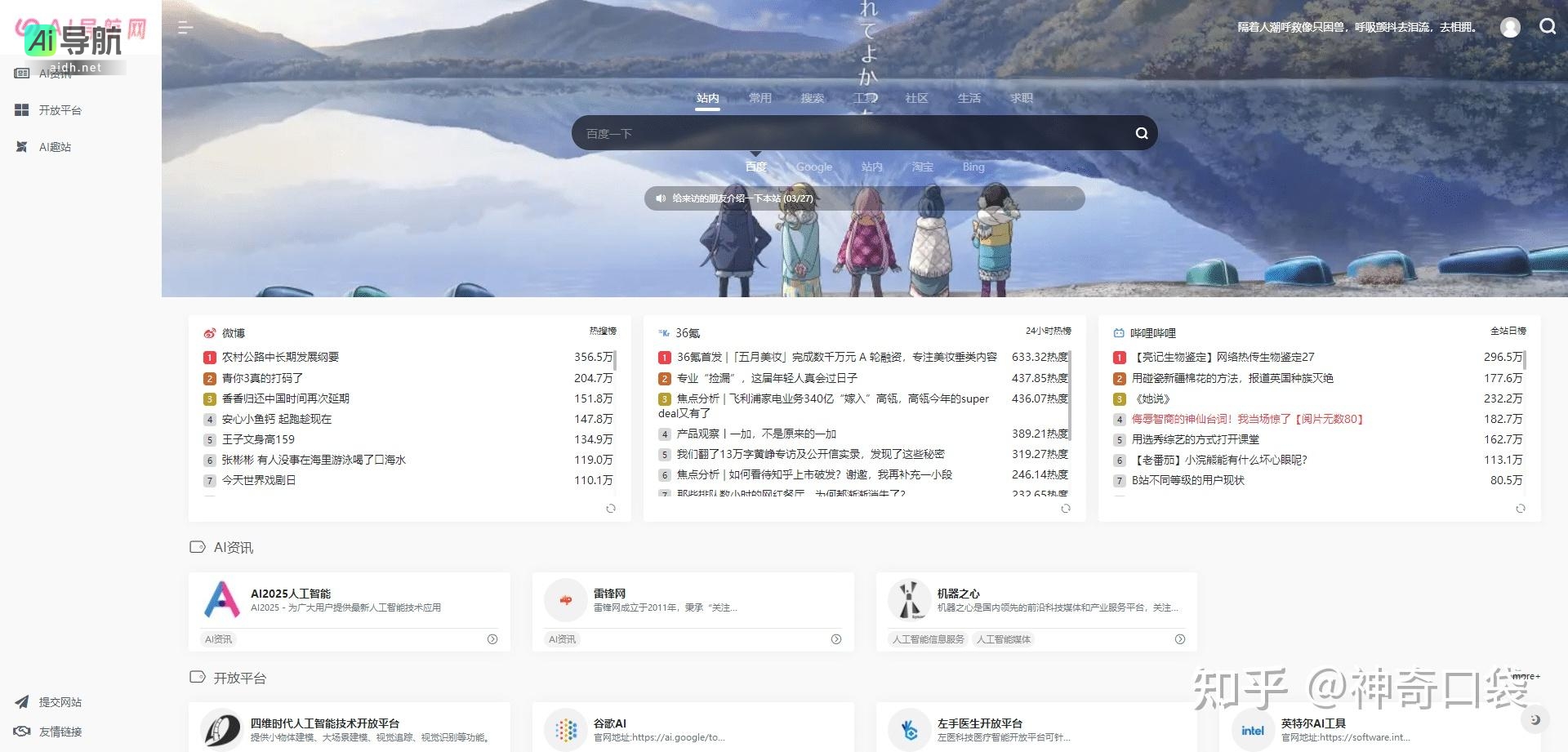Open 哔哩哔哩 video 《她说》
The image size is (1568, 752).
[x=1152, y=398]
